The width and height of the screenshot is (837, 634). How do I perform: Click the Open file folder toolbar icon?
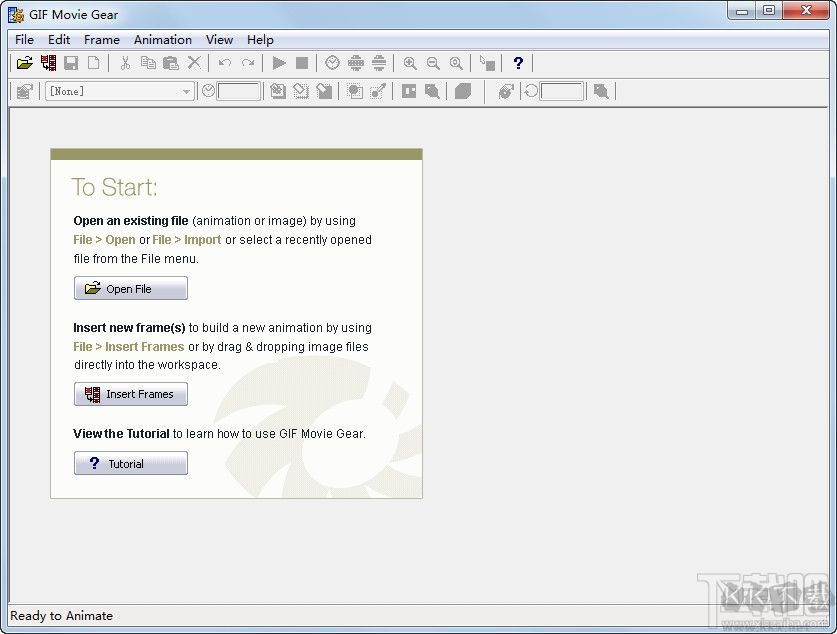[x=25, y=63]
